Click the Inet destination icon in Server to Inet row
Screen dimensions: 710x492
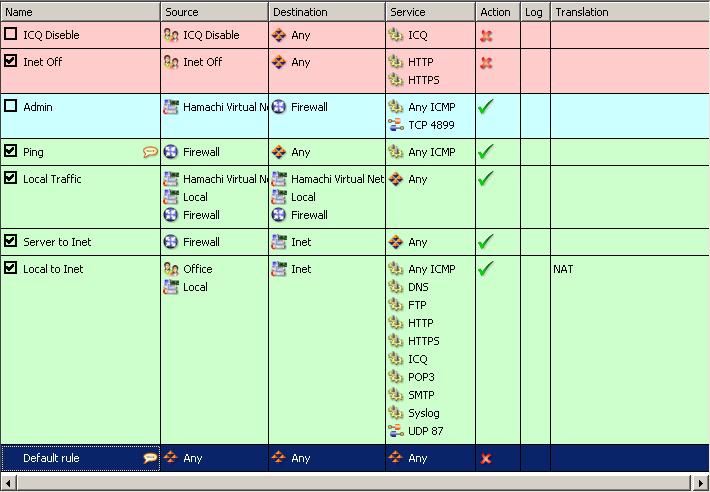(279, 242)
